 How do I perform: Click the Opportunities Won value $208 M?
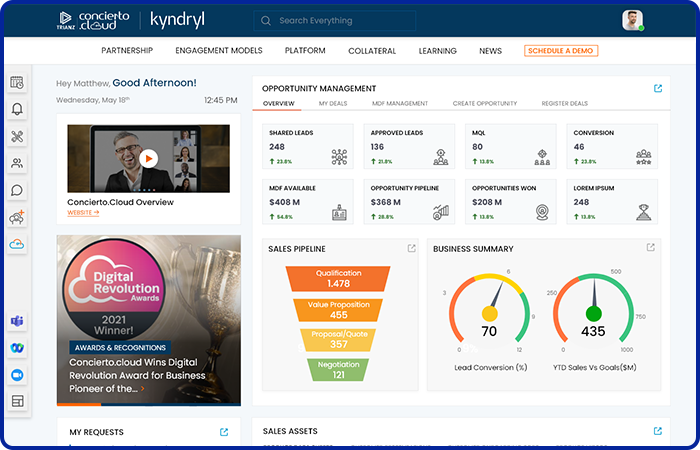pyautogui.click(x=487, y=202)
